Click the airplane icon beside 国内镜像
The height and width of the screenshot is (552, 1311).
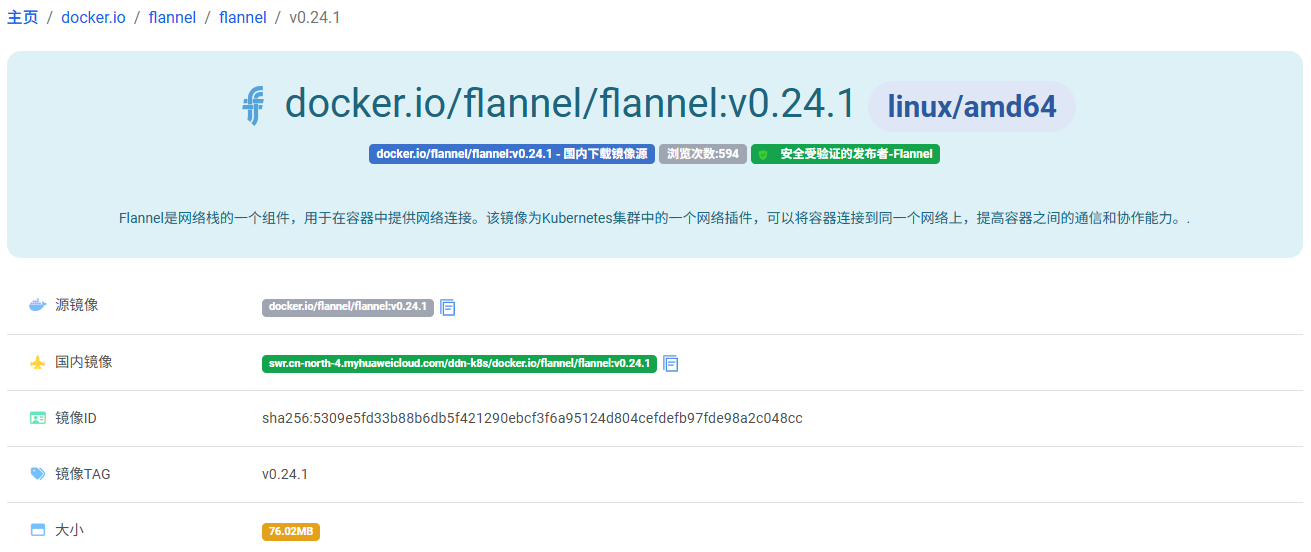tap(38, 362)
